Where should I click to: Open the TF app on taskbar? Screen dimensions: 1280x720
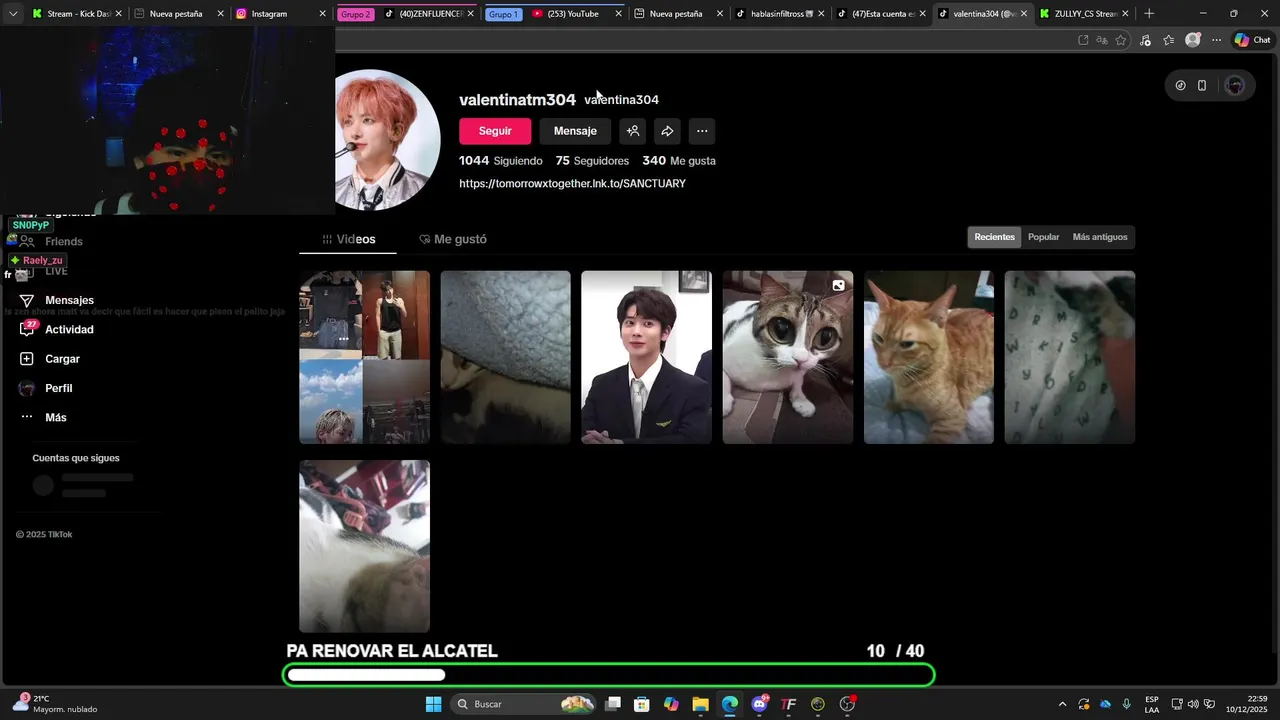[x=788, y=704]
